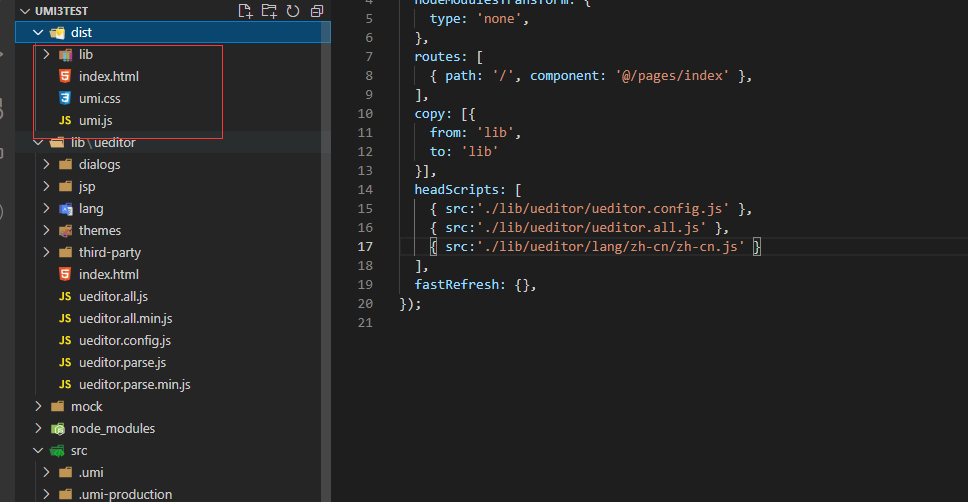Click line number 10 in editor gutter

tap(365, 114)
